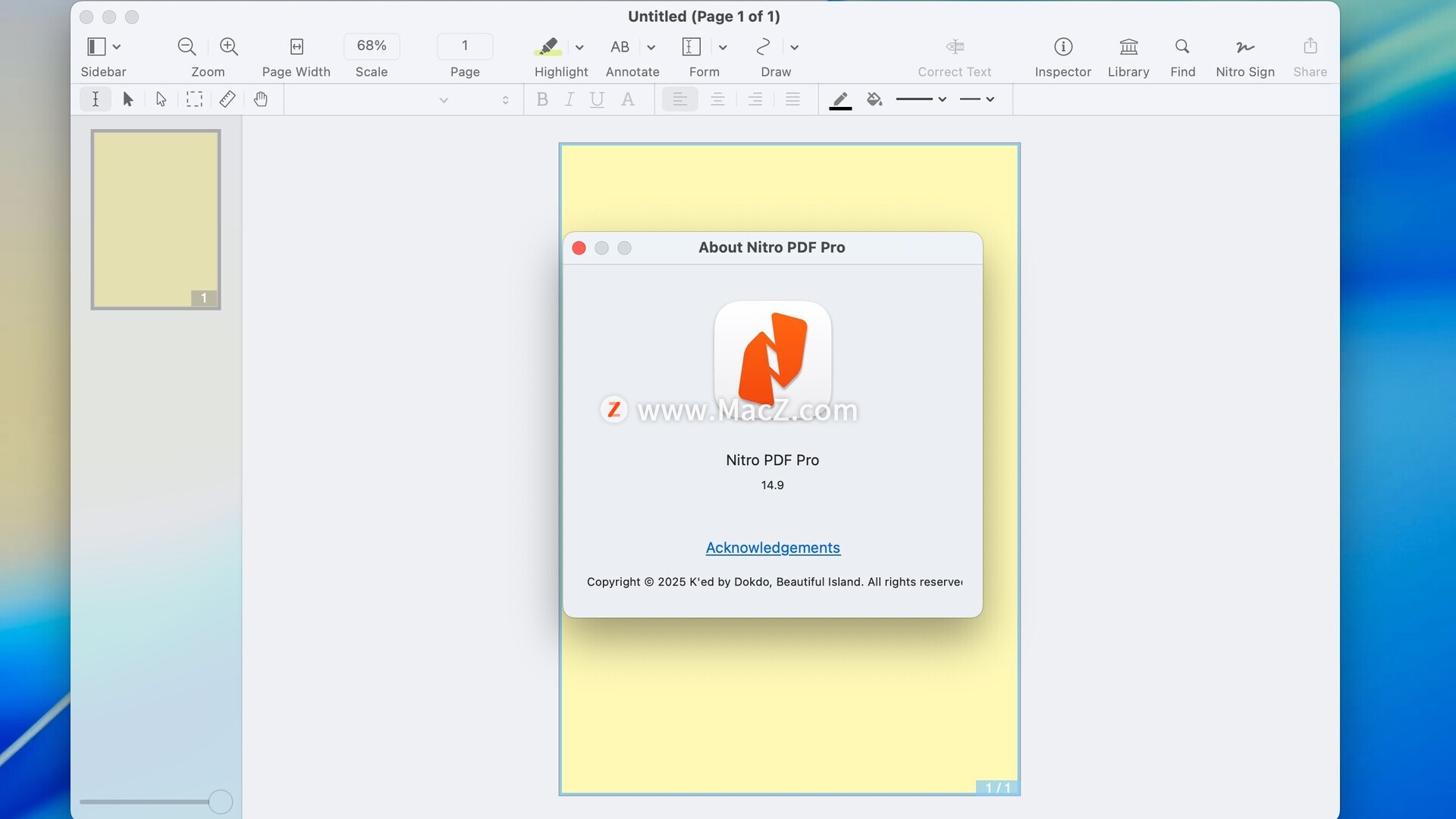Select the outline arrow Edit tool

161,99
